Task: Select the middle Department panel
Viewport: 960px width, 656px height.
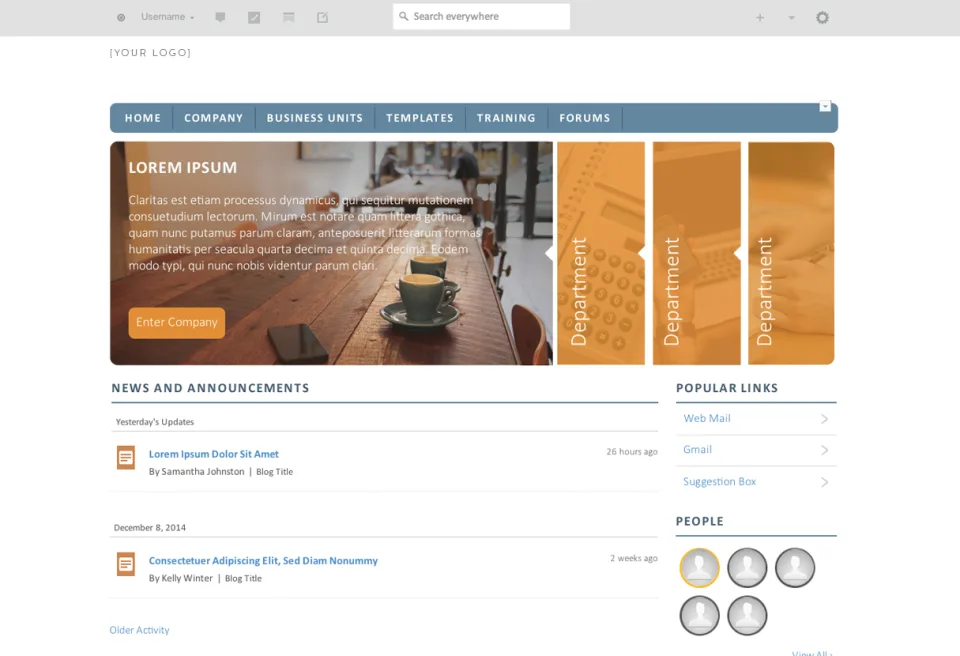Action: point(697,253)
